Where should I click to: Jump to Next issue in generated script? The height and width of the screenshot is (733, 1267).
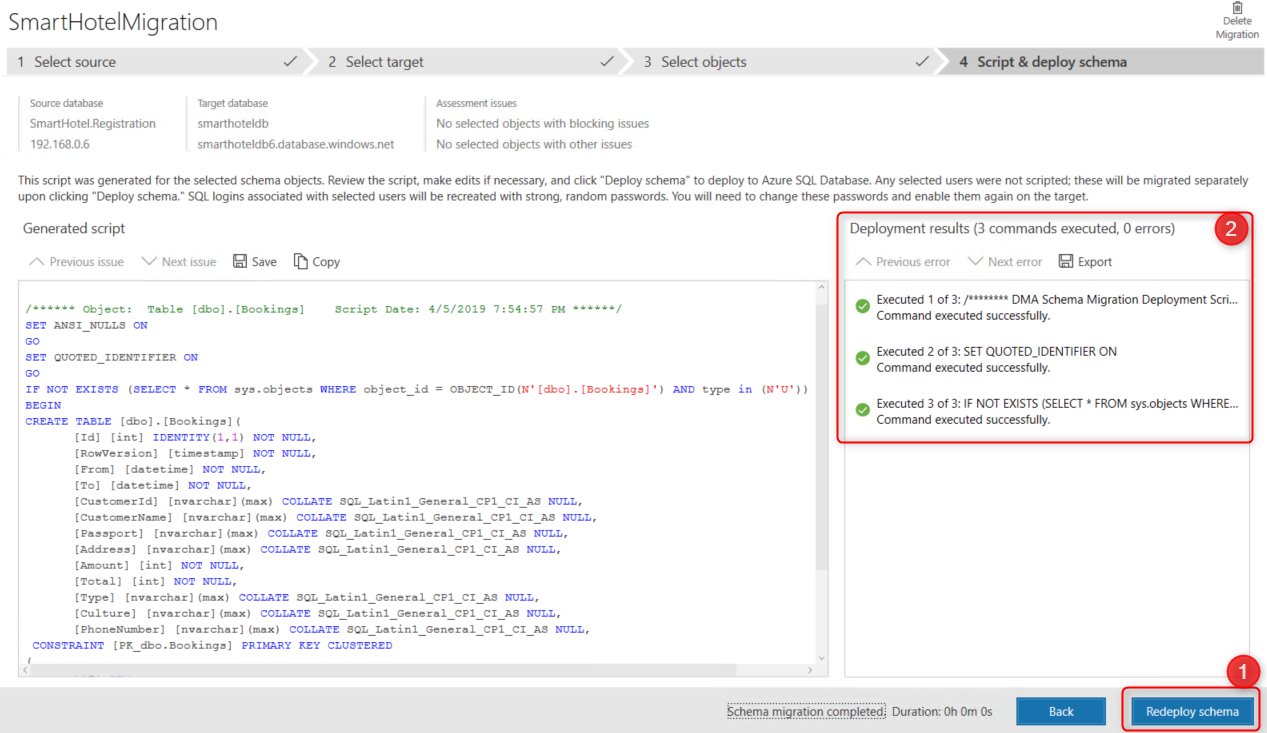click(x=179, y=261)
